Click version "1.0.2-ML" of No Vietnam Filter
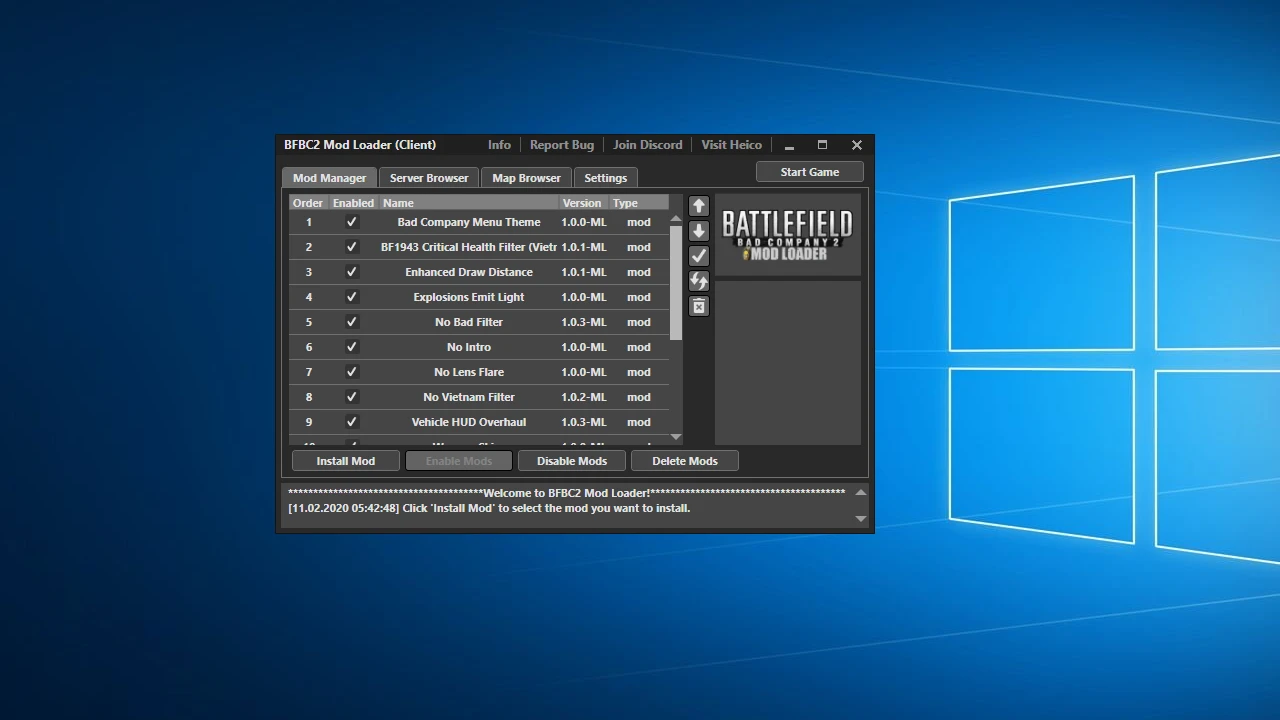The width and height of the screenshot is (1280, 720). (584, 397)
